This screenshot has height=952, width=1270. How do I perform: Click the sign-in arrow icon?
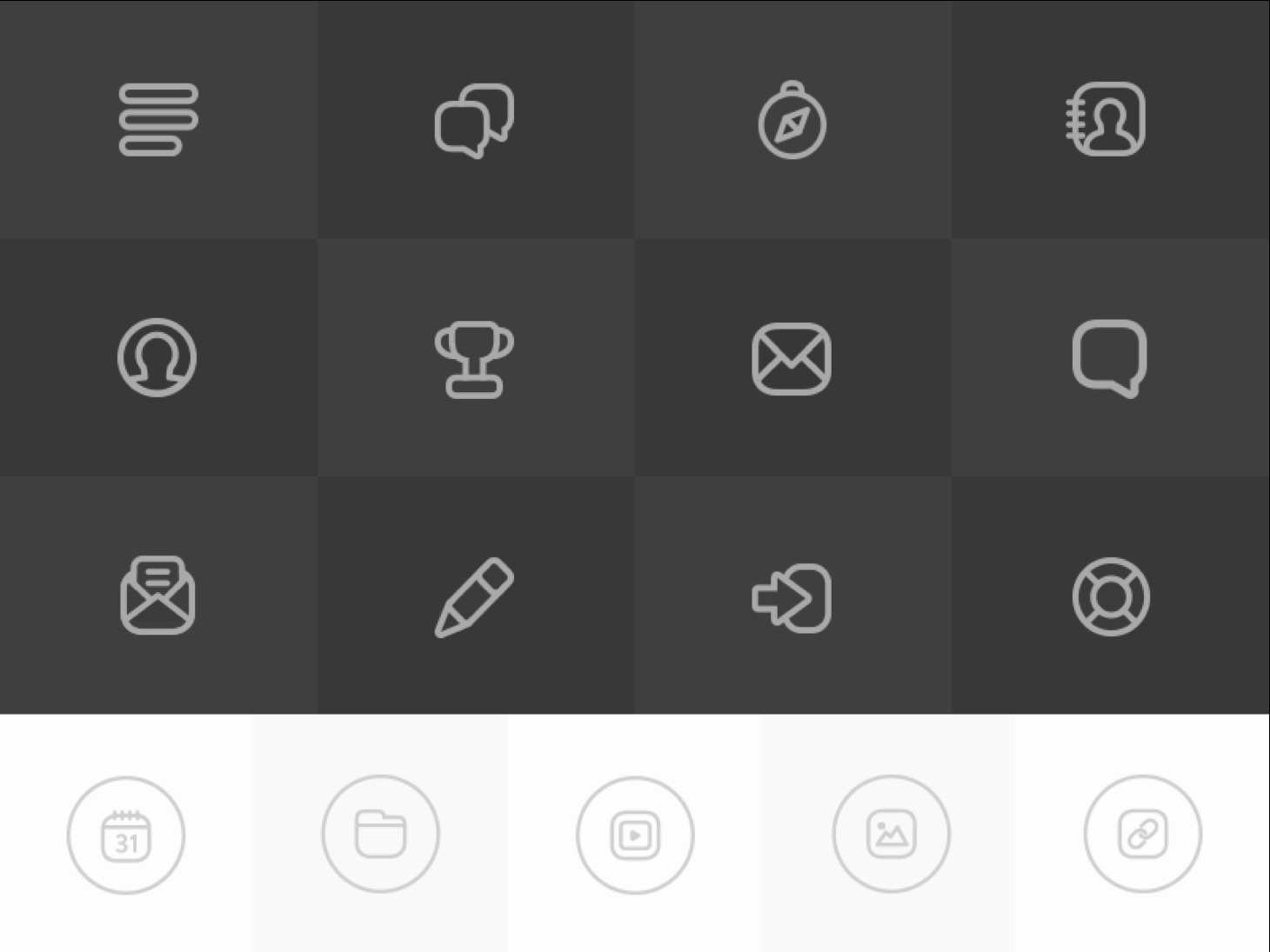coord(792,597)
